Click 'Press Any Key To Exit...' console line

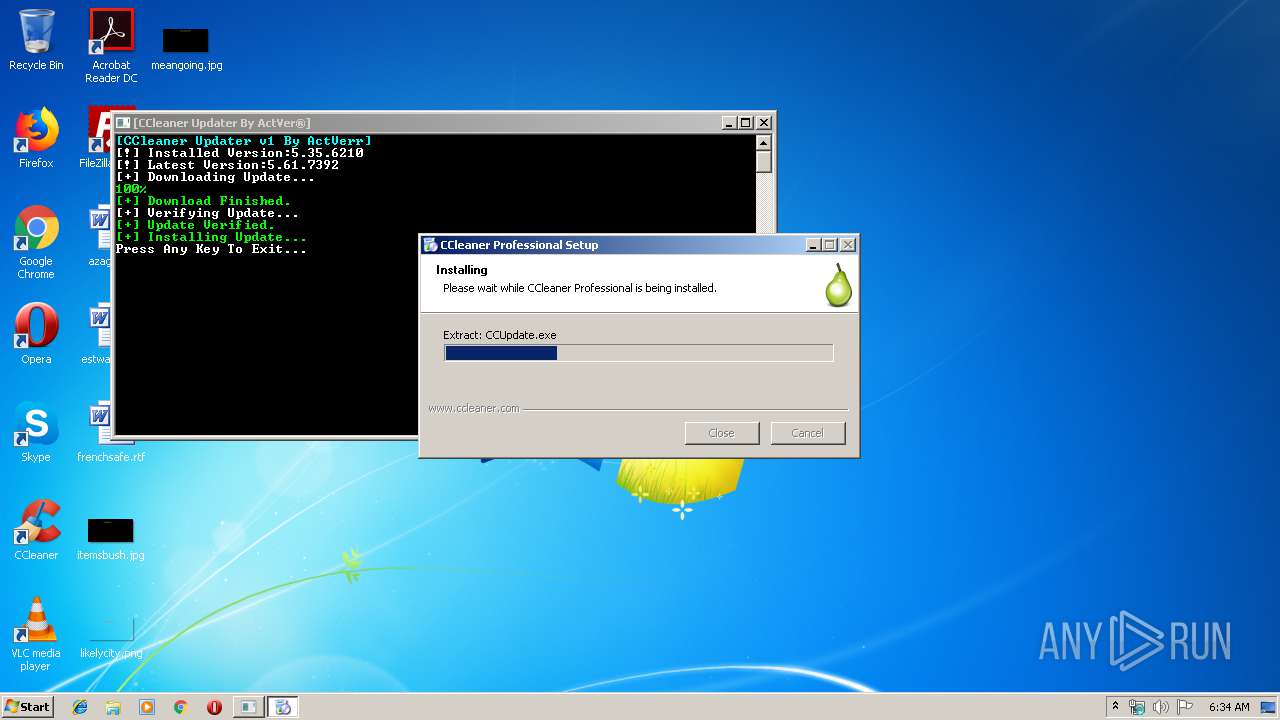coord(211,249)
